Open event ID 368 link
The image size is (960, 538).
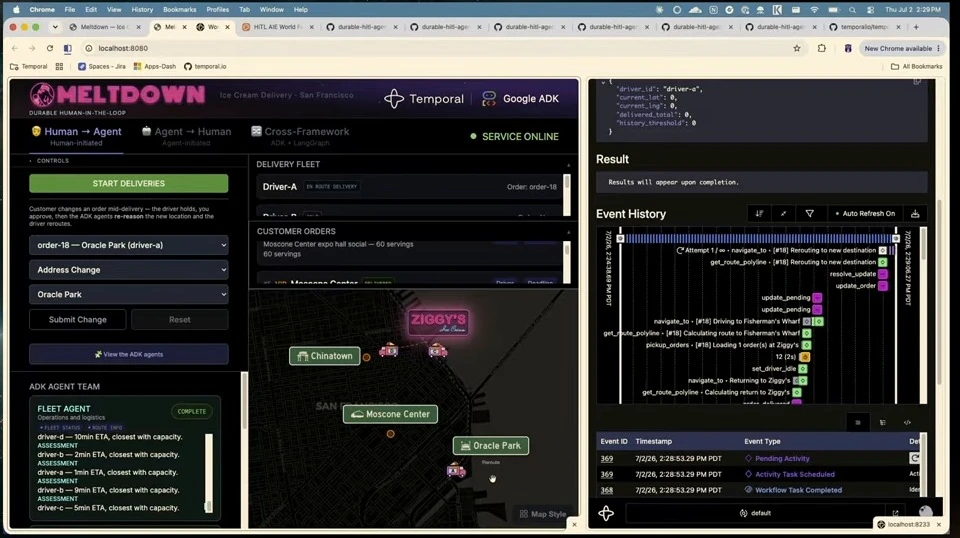click(x=606, y=490)
